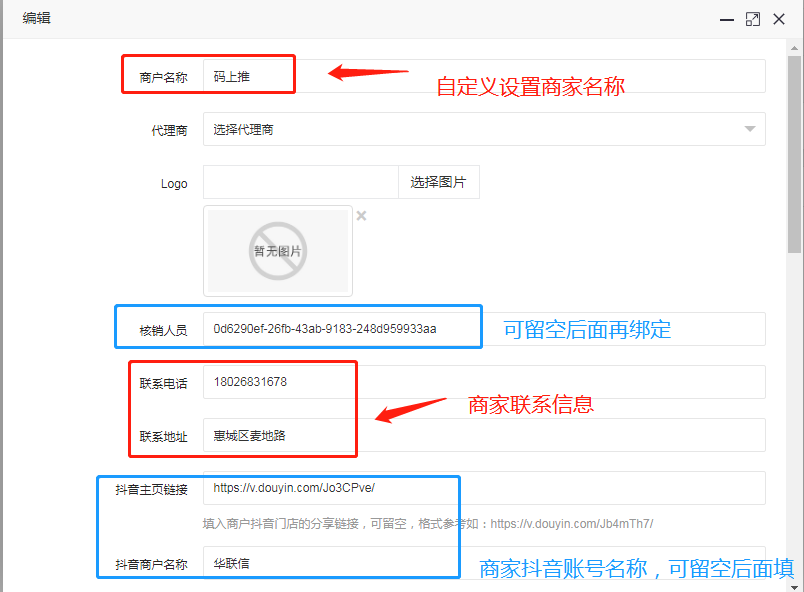Click the 抖音商户名称 input field
This screenshot has height=592, width=804.
[484, 563]
